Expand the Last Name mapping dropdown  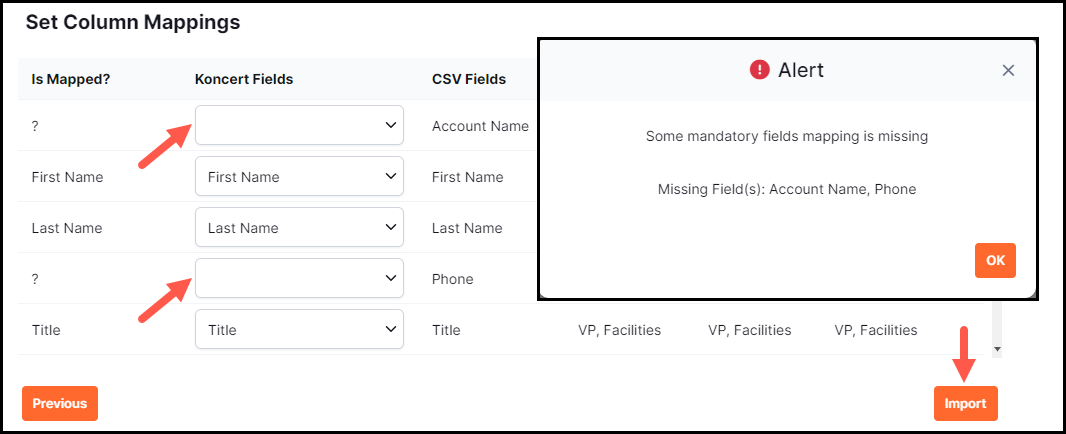pos(299,227)
